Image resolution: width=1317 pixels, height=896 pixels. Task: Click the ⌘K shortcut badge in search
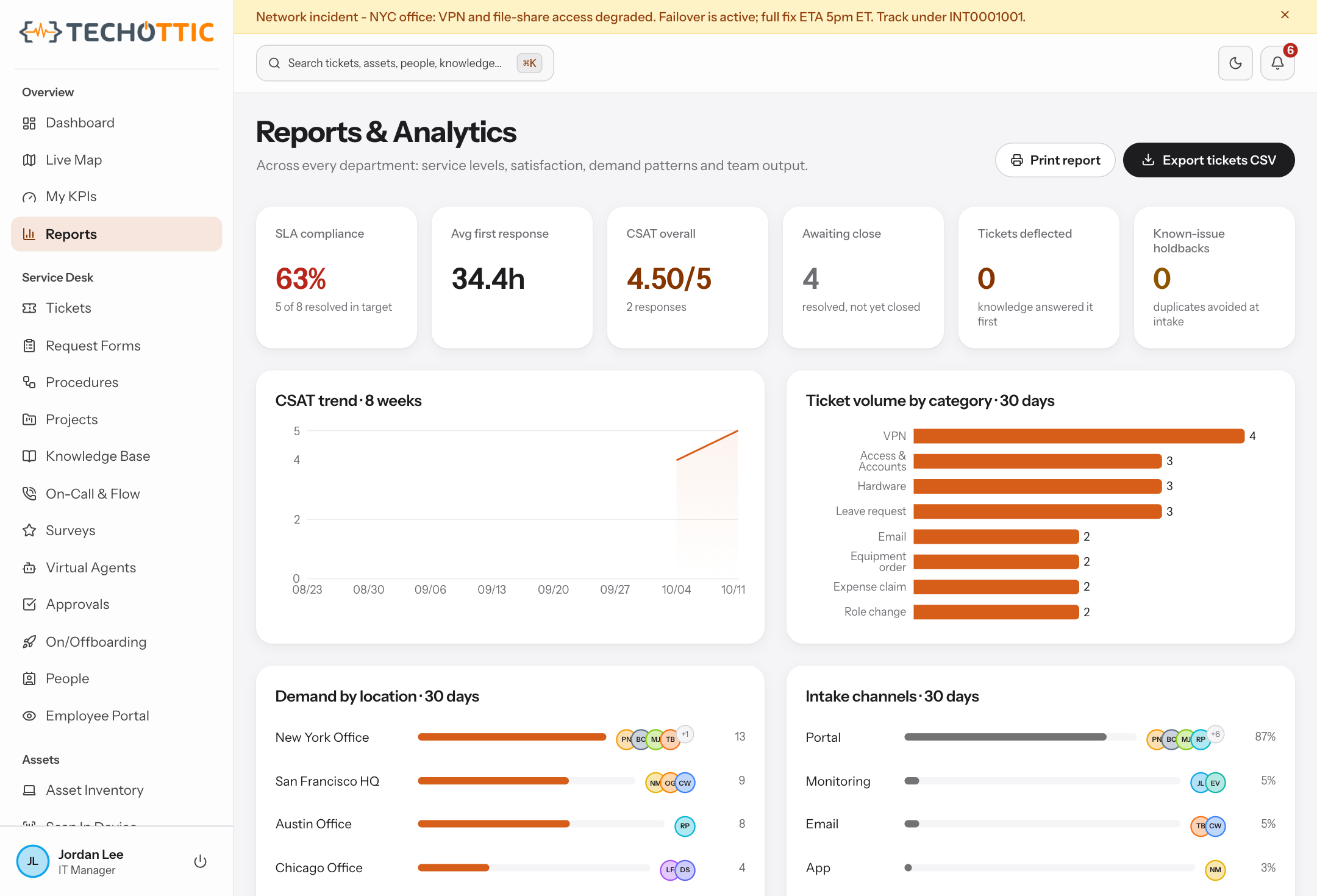coord(529,63)
